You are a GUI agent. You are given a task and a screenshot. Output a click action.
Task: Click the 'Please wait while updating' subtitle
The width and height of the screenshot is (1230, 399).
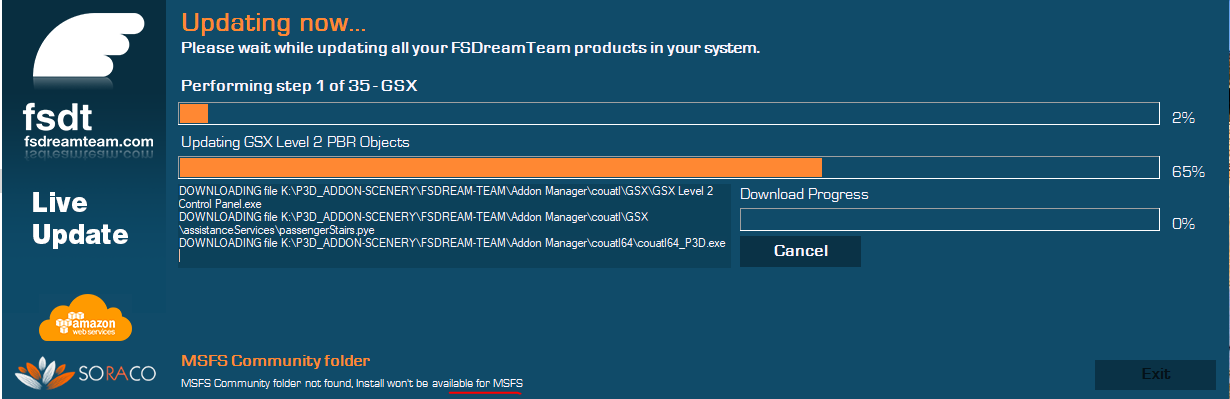point(470,48)
